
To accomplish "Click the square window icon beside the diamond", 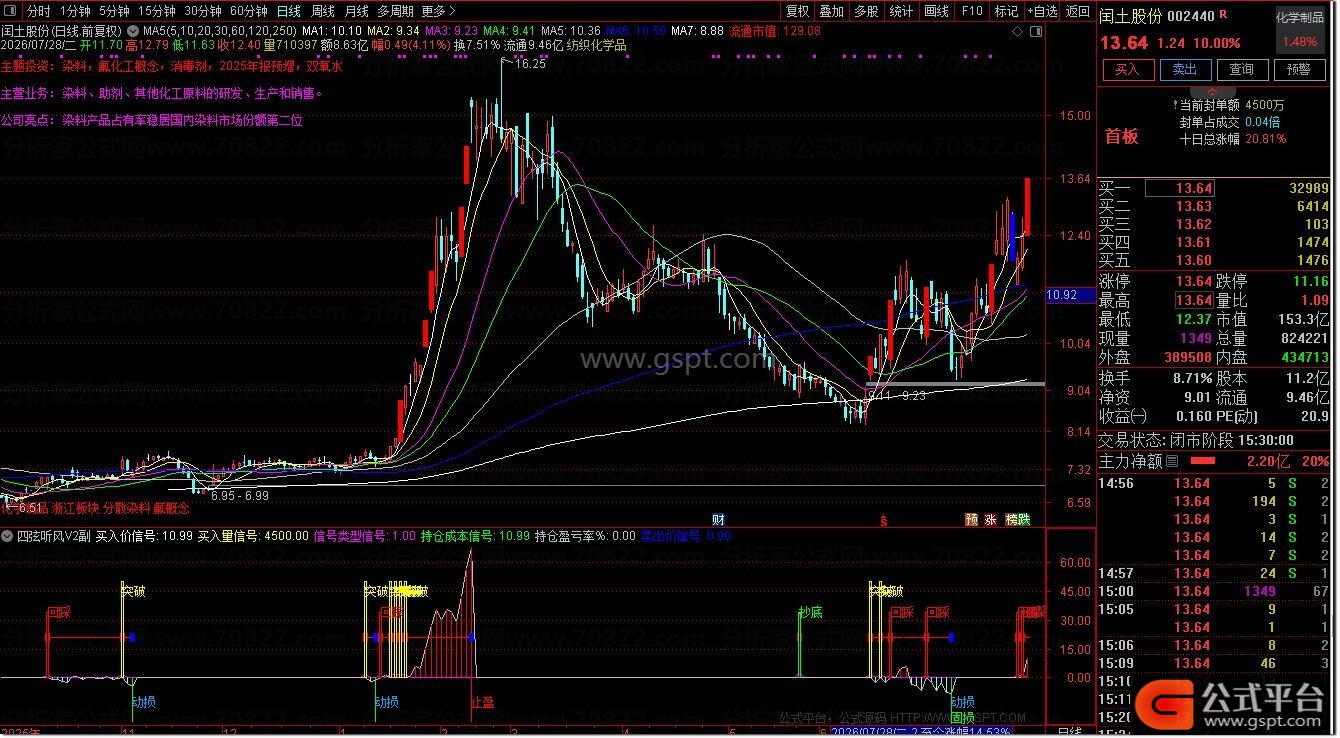I will [1035, 32].
